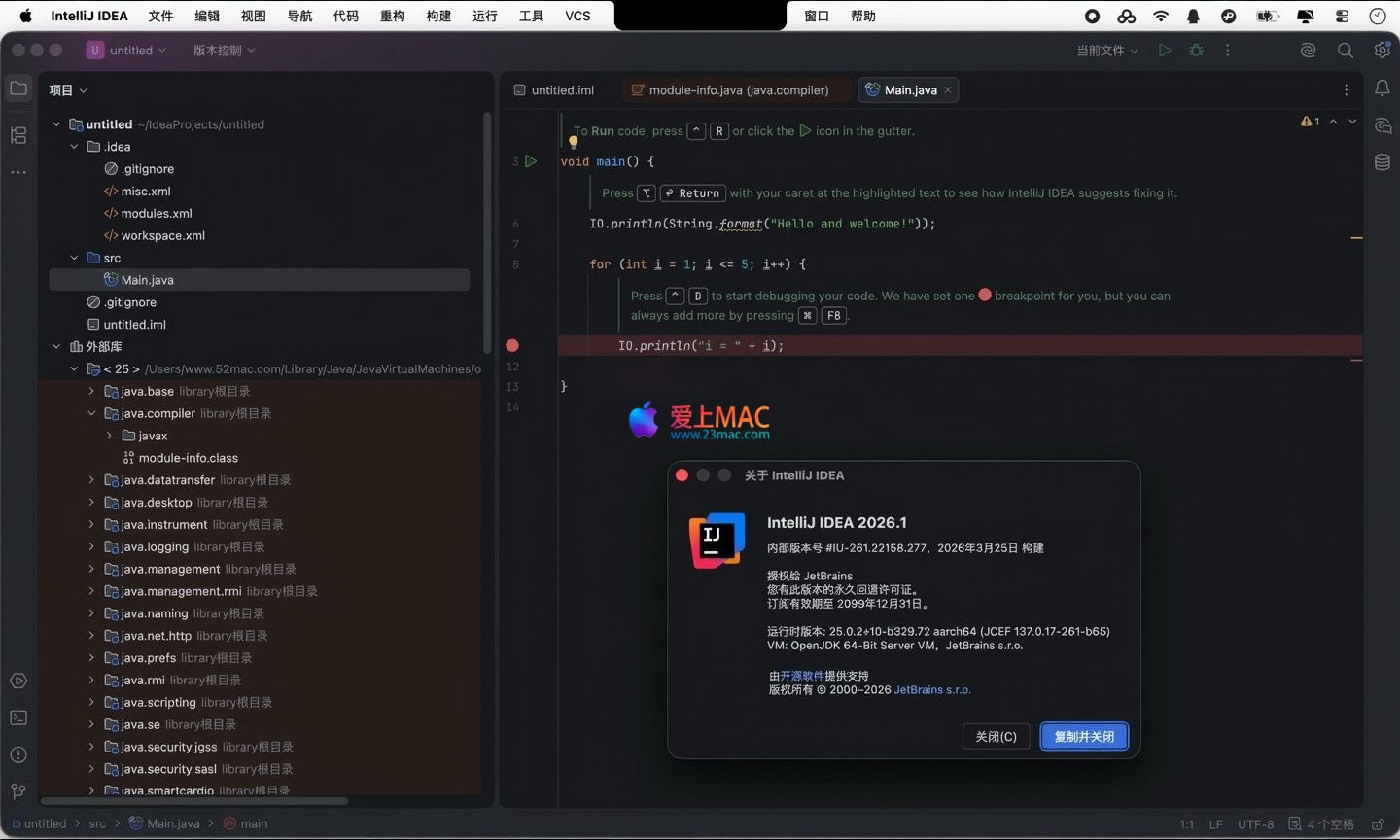Click the 复制并关闭 button

[1084, 737]
